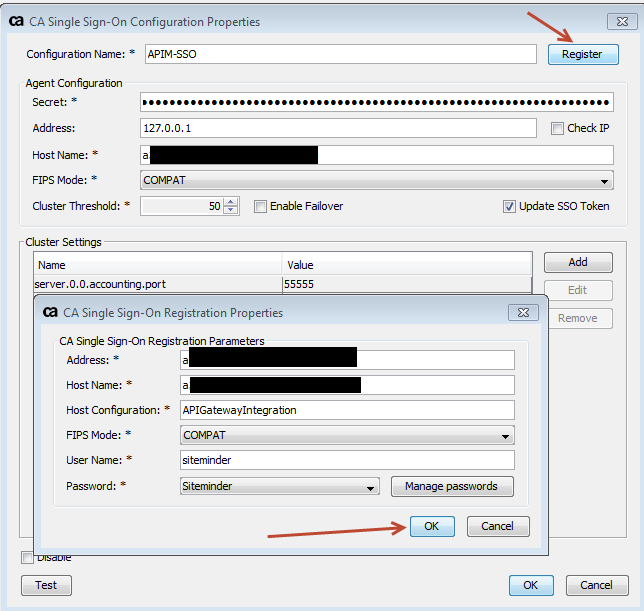Edit Host Configuration field APIGatewayIntegration
This screenshot has height=611, width=644.
pyautogui.click(x=347, y=410)
